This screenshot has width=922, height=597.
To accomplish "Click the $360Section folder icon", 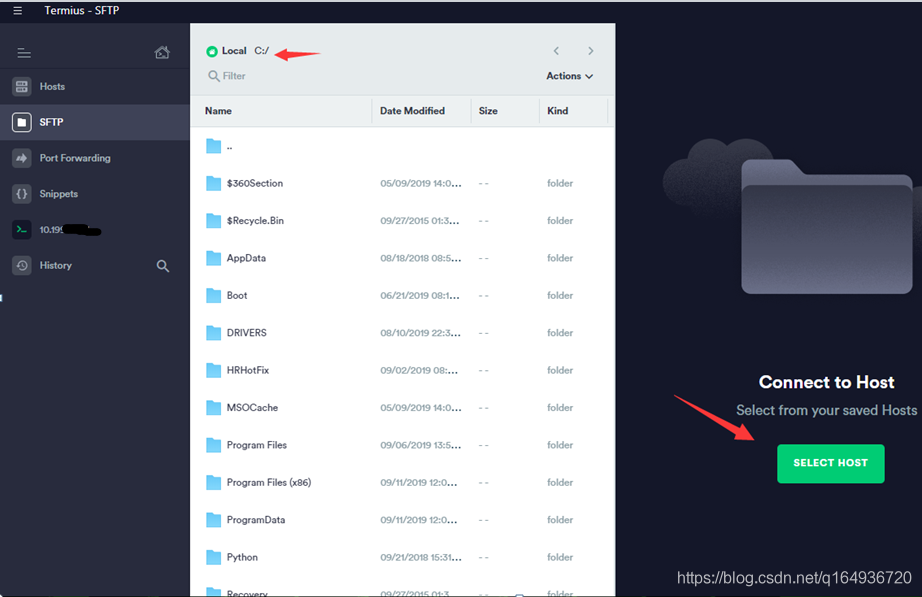I will 213,184.
